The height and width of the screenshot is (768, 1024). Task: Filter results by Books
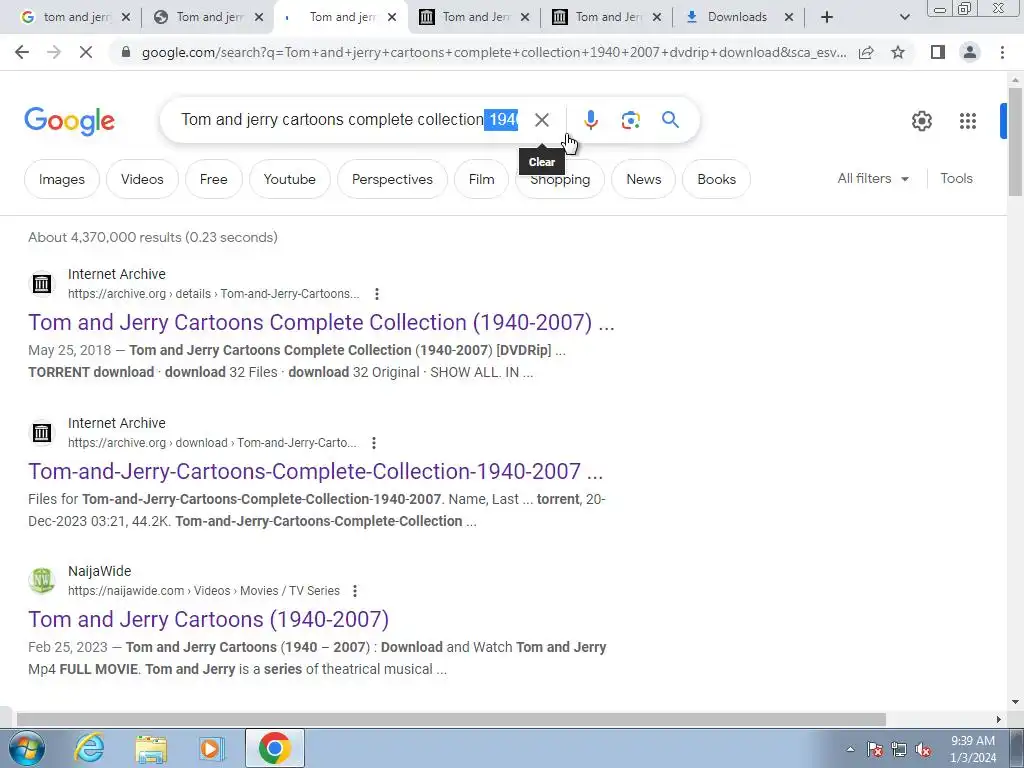pyautogui.click(x=716, y=179)
